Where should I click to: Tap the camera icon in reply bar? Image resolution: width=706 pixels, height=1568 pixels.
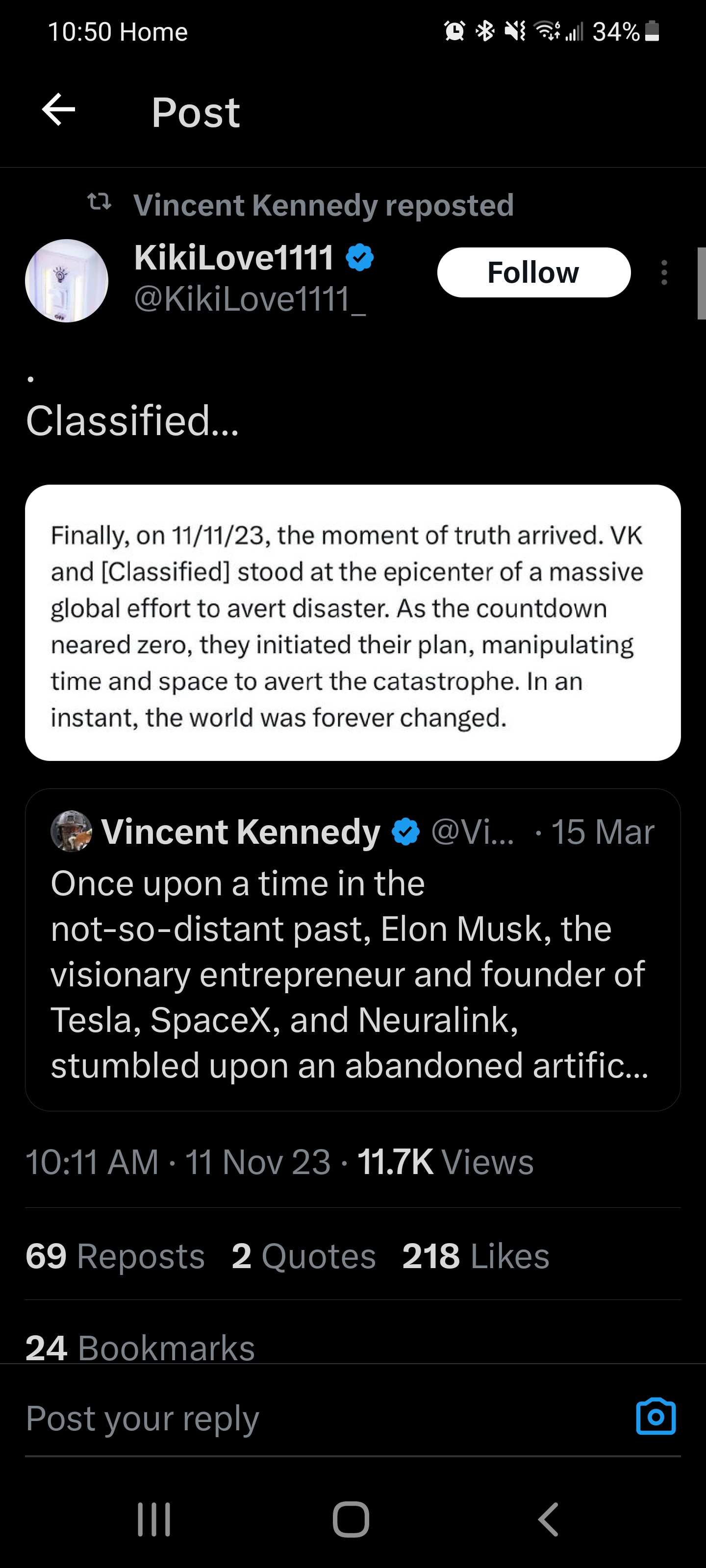656,1417
